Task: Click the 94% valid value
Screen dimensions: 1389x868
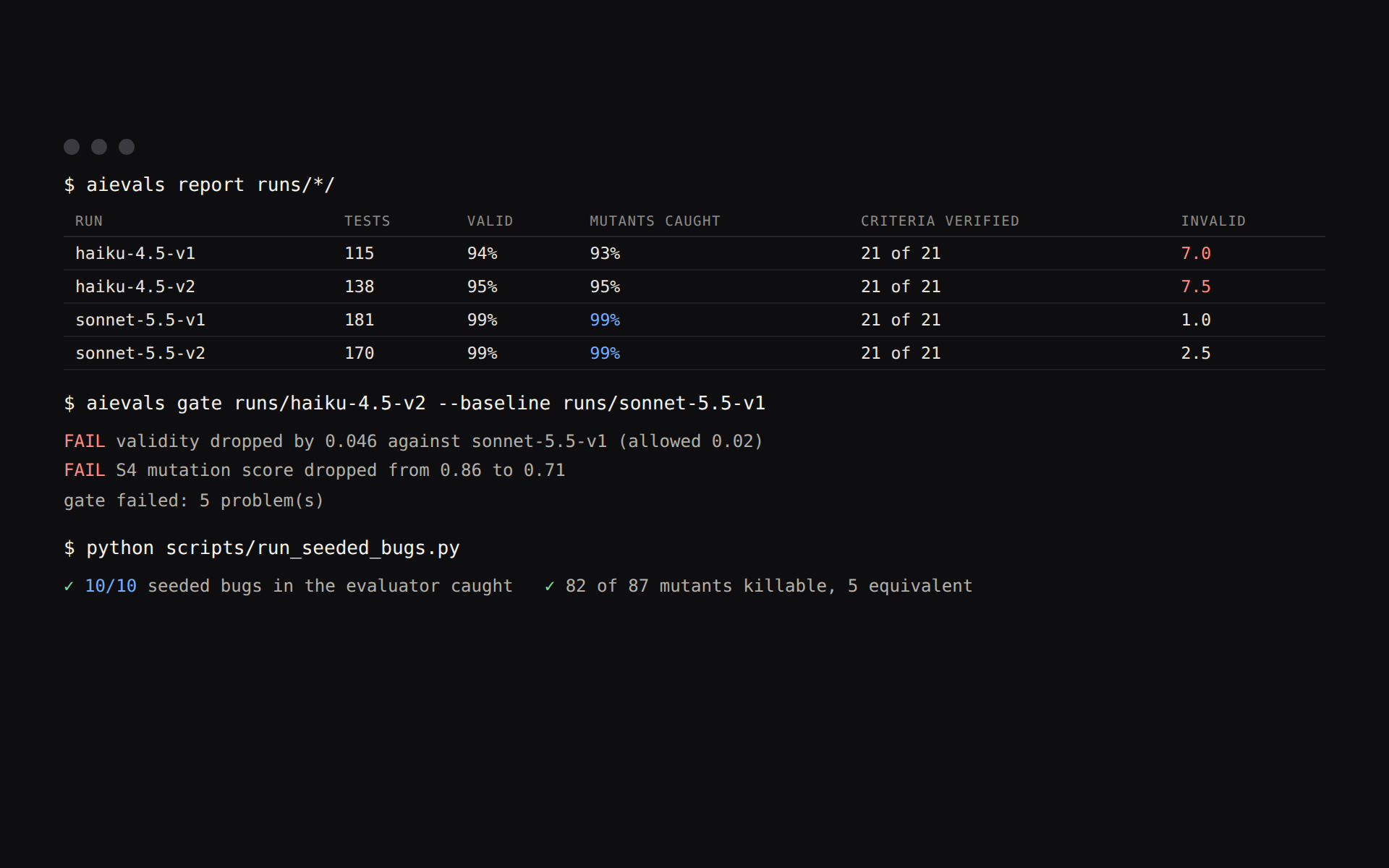Action: point(482,253)
